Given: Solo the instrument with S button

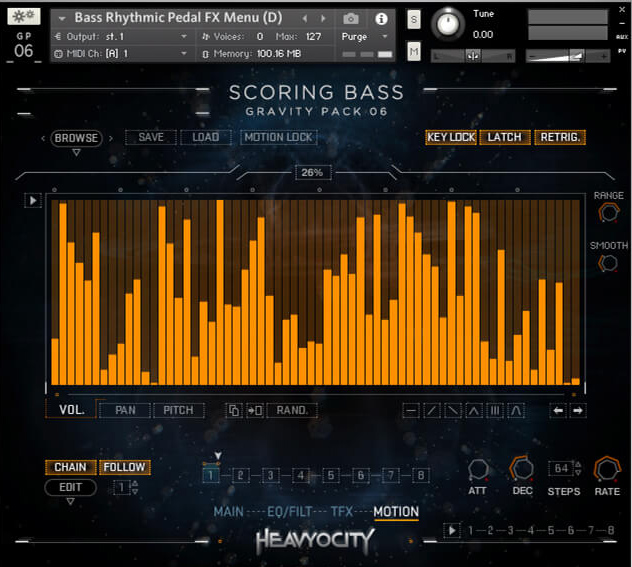Looking at the screenshot, I should coord(414,19).
